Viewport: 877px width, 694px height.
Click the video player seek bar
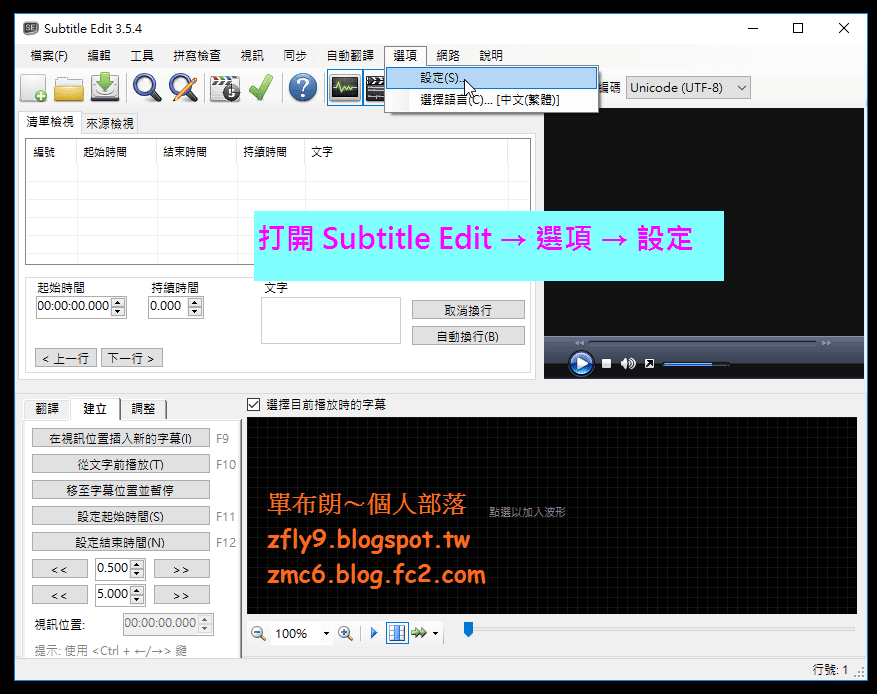point(702,342)
